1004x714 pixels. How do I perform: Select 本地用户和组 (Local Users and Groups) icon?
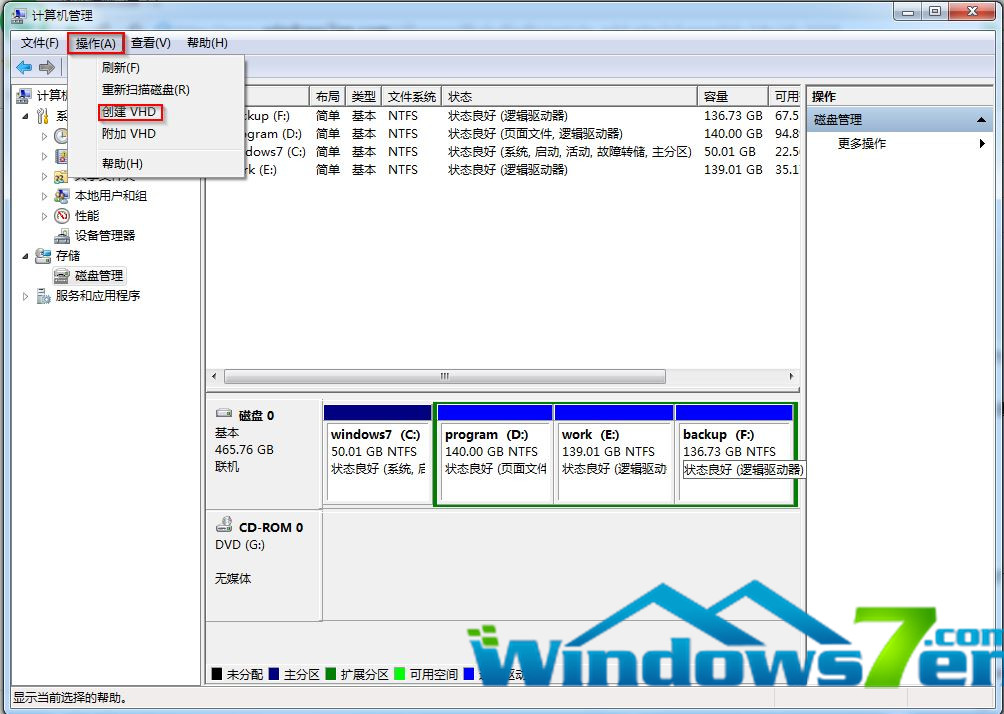(x=62, y=196)
